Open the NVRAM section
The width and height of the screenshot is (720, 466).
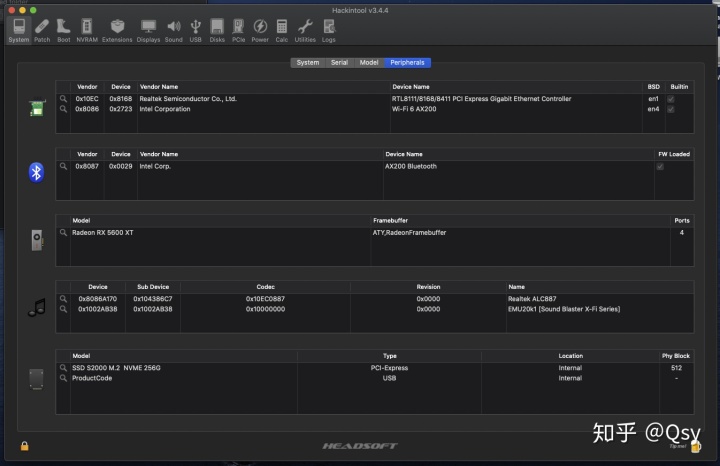[x=87, y=30]
